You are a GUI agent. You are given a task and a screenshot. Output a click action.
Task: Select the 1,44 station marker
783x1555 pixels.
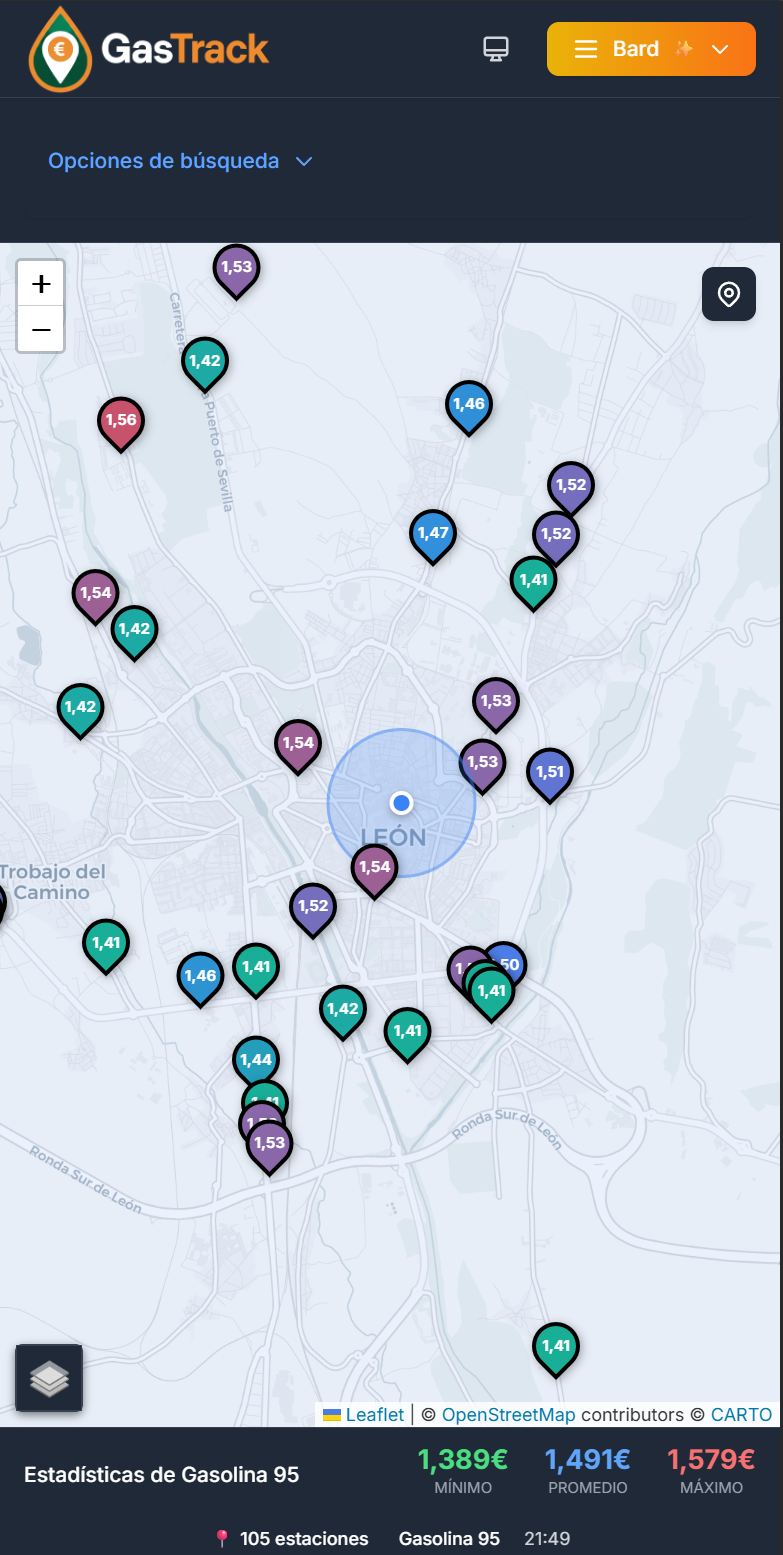point(256,1059)
